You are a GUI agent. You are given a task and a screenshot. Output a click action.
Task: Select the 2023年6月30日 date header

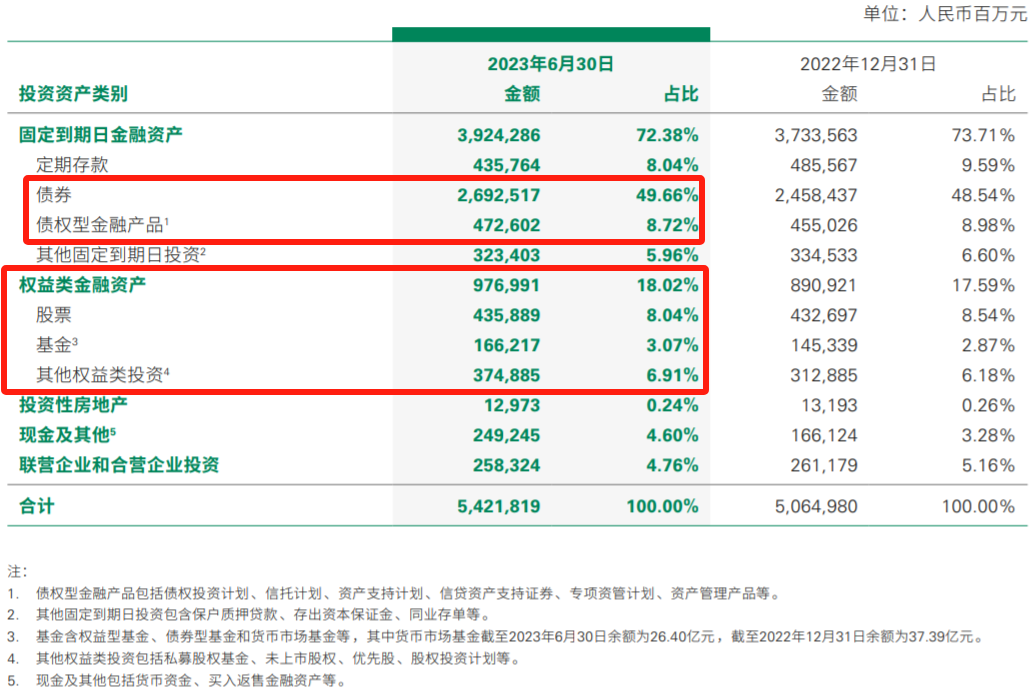pos(550,64)
